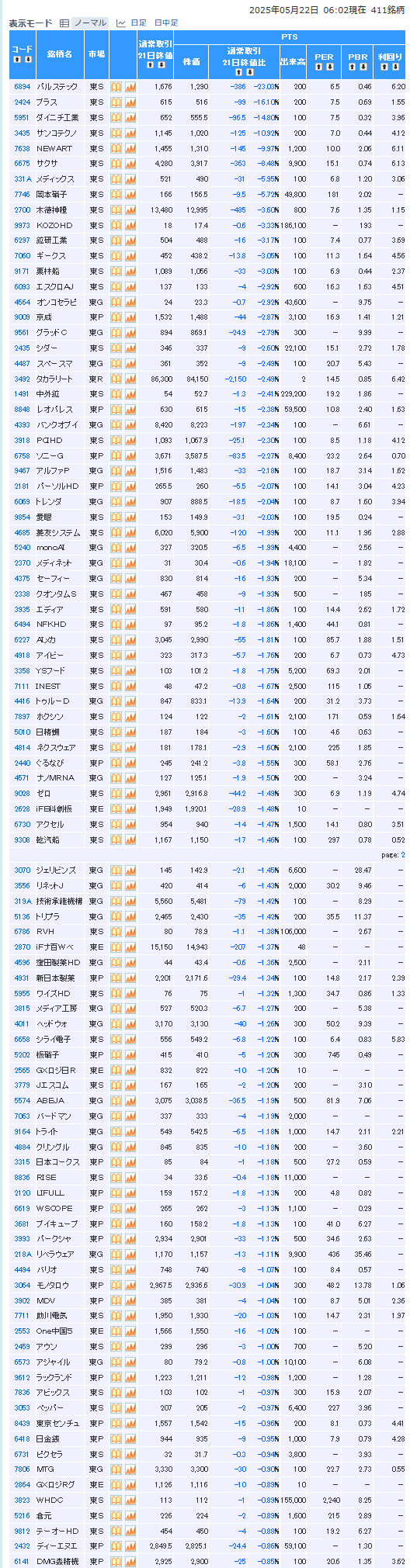The image size is (410, 1568).
Task: Open stock code 3492 link
Action: pyautogui.click(x=22, y=379)
